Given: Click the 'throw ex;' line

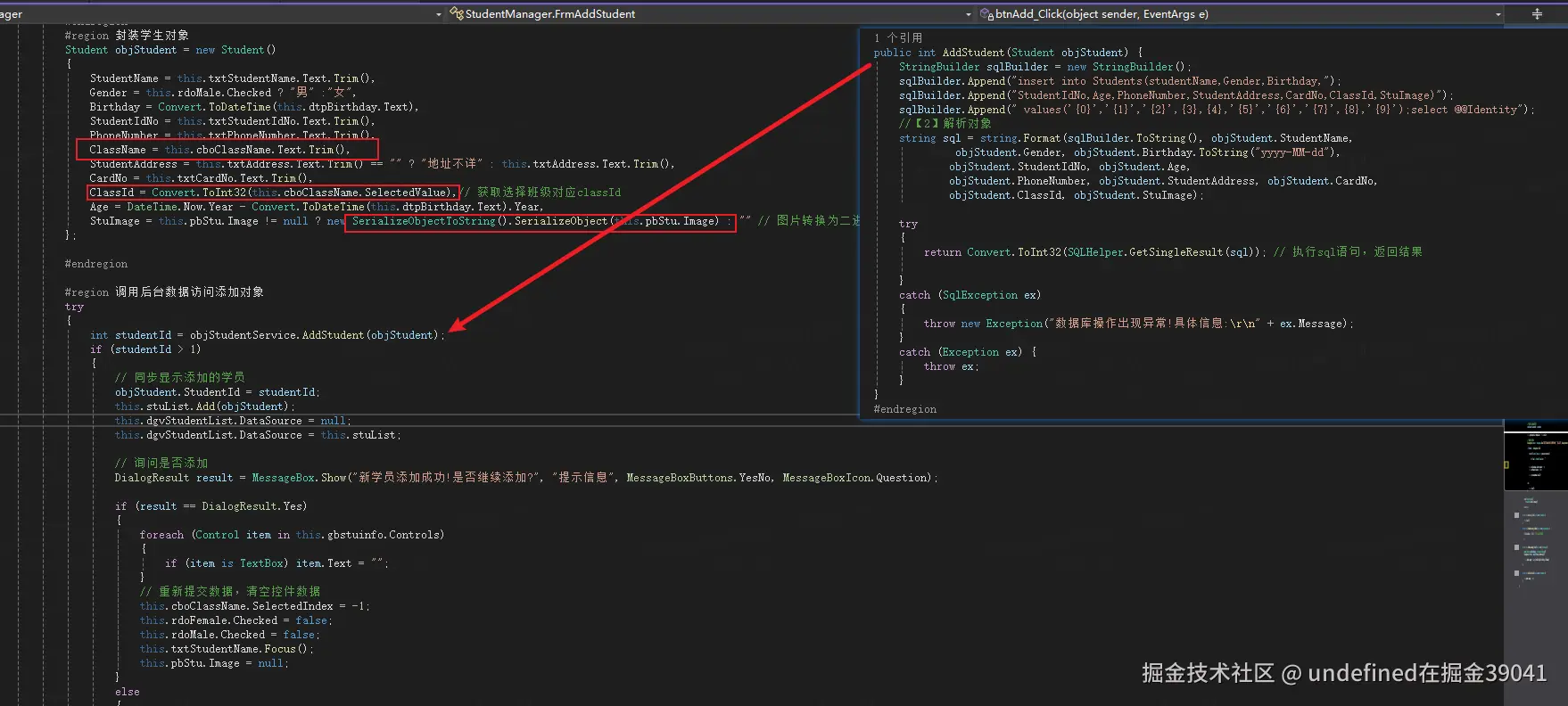Looking at the screenshot, I should (x=951, y=366).
